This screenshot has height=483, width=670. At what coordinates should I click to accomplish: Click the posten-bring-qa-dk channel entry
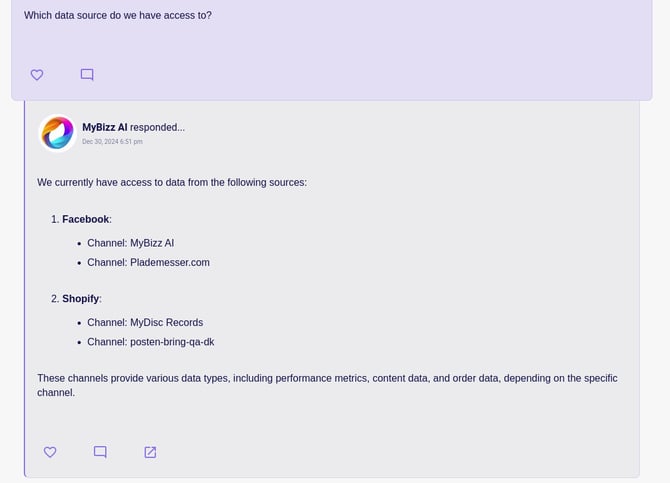click(150, 342)
